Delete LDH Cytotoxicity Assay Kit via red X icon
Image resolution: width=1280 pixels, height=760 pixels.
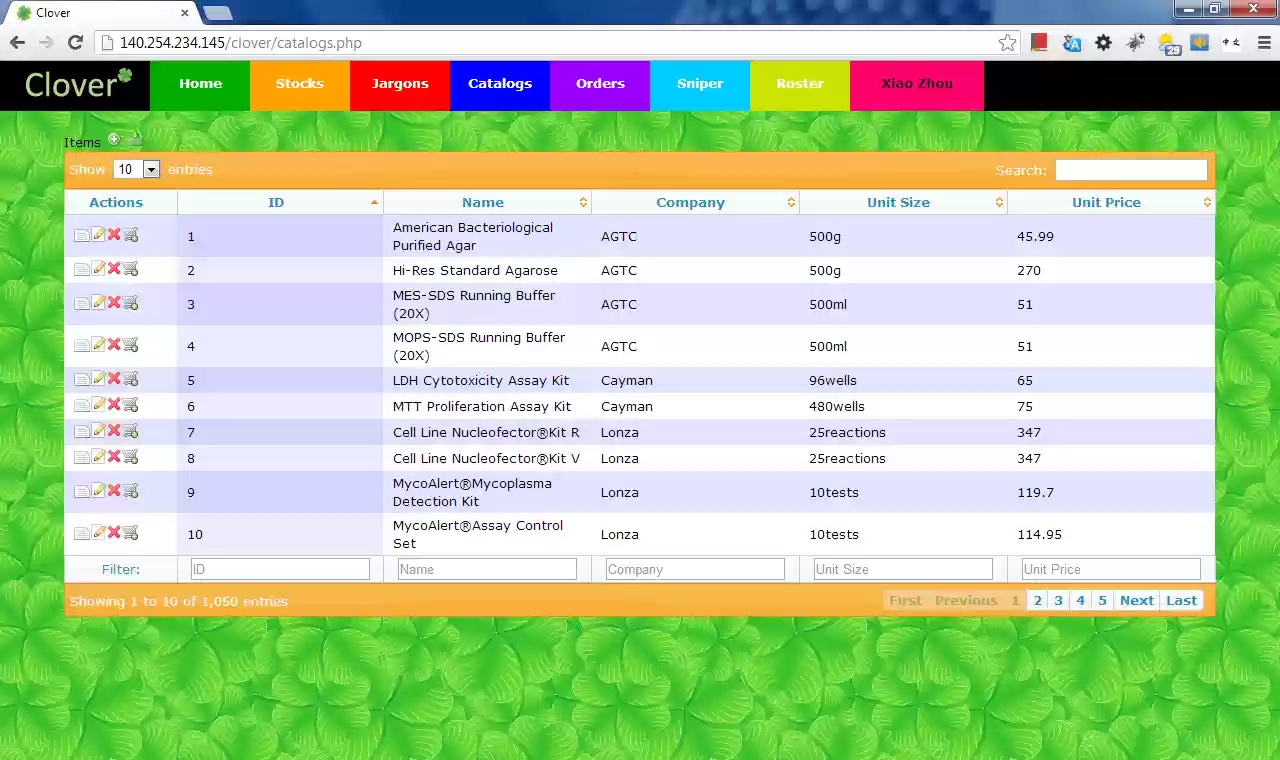point(114,378)
